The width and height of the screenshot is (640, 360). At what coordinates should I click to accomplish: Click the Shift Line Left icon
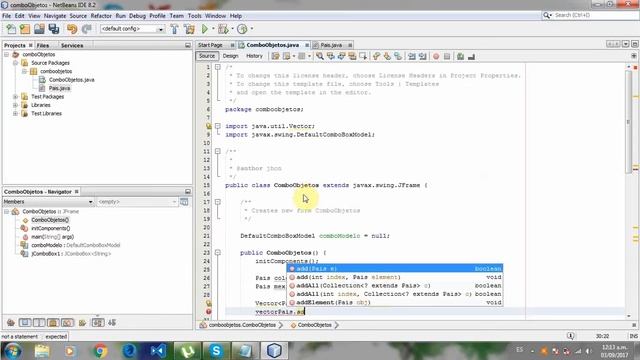[412, 56]
